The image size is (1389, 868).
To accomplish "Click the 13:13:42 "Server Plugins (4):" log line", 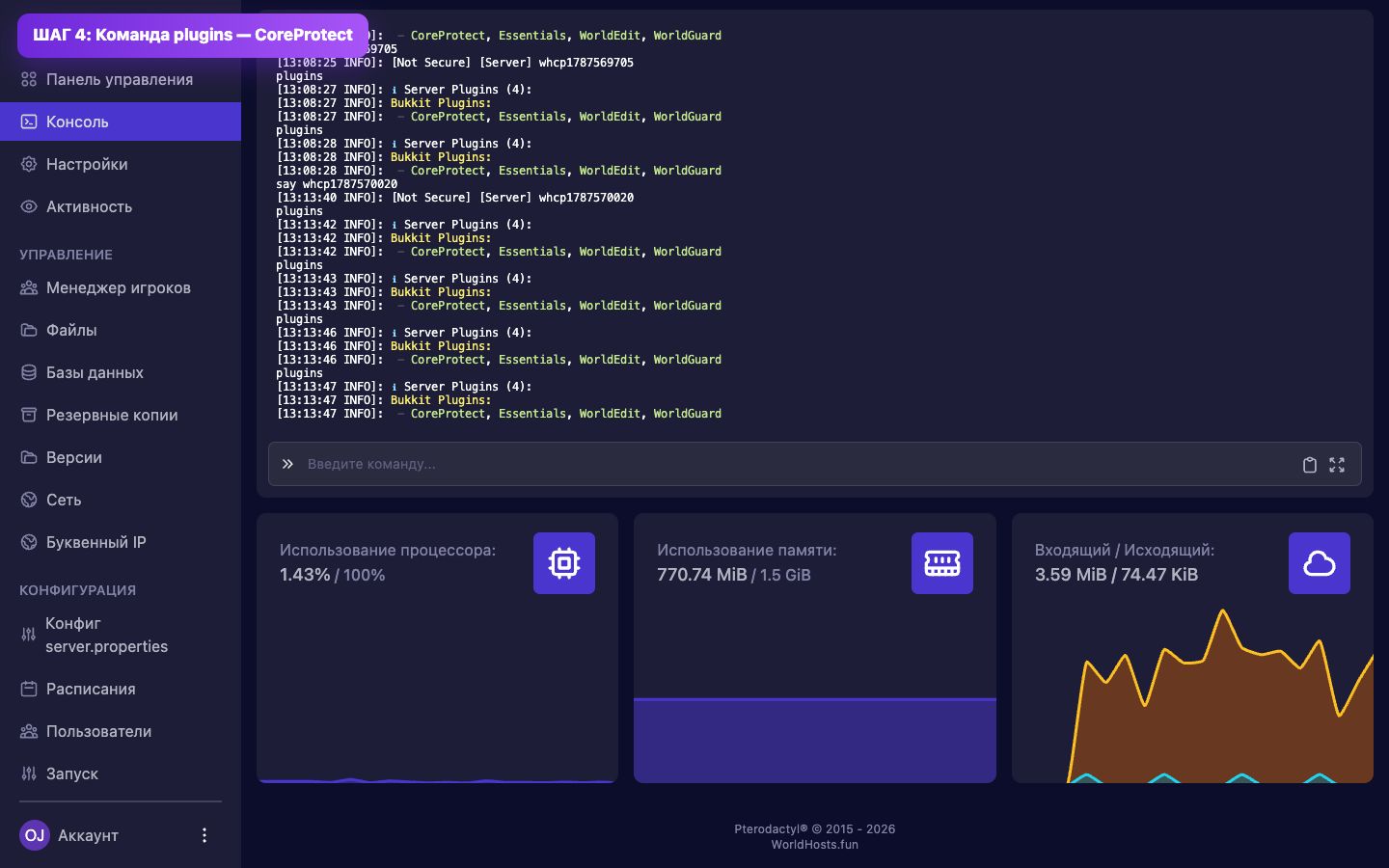I will (404, 225).
